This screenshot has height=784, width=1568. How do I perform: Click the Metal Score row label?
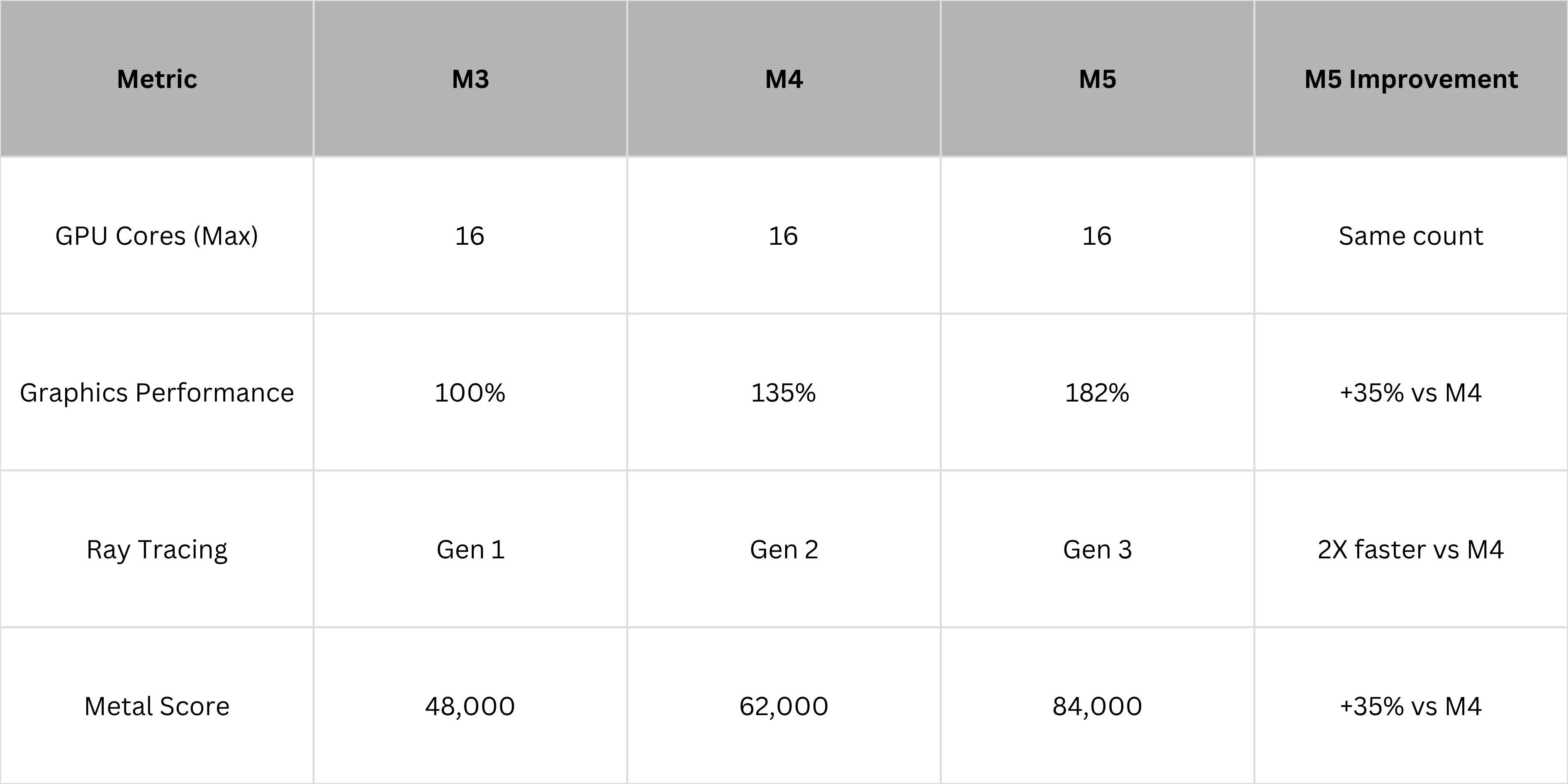click(x=157, y=706)
